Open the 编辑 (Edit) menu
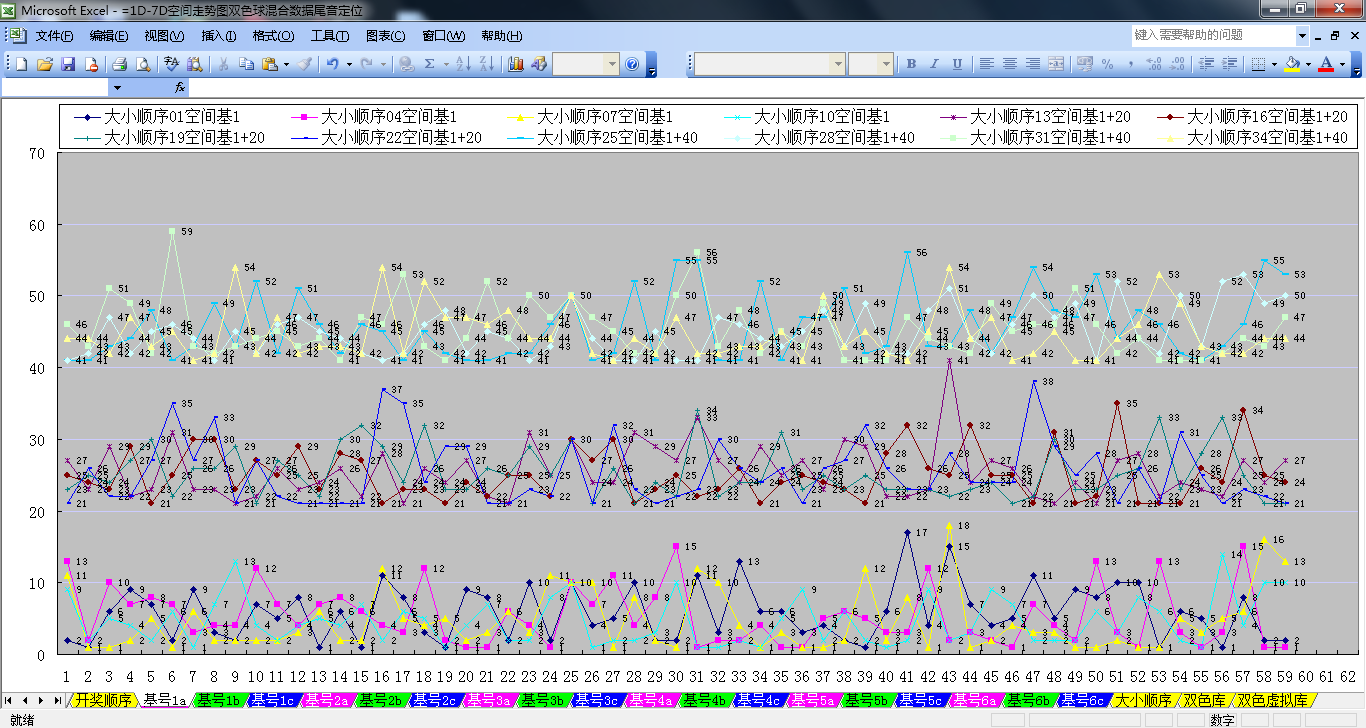The image size is (1366, 728). tap(109, 36)
